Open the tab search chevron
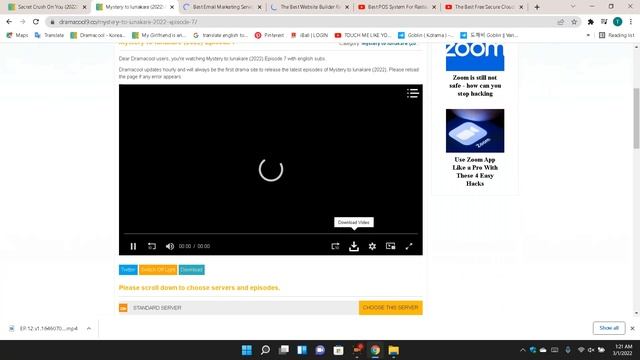The image size is (640, 360). tap(573, 7)
